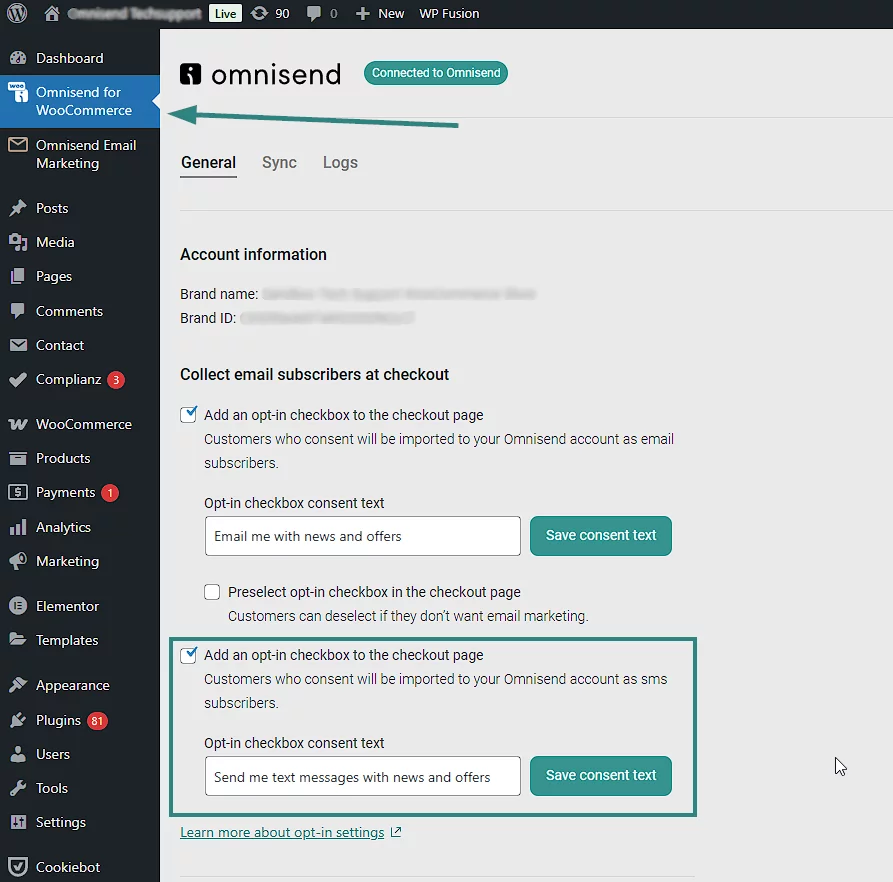Save consent text for email opt-in

click(x=601, y=536)
